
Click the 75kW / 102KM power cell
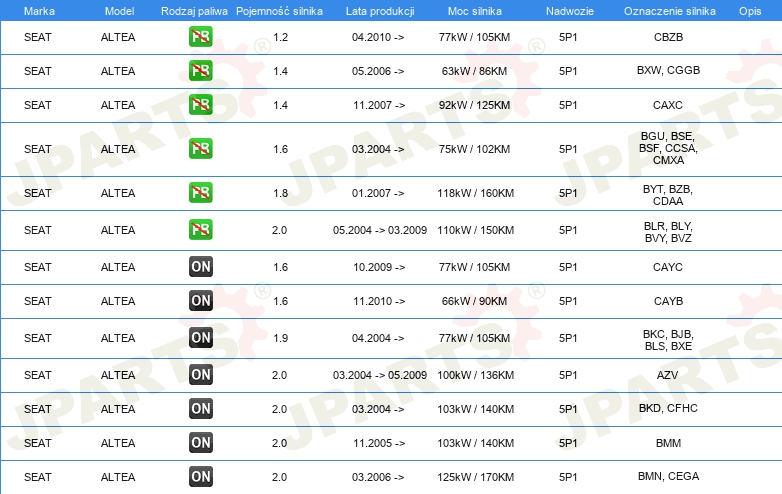point(474,149)
